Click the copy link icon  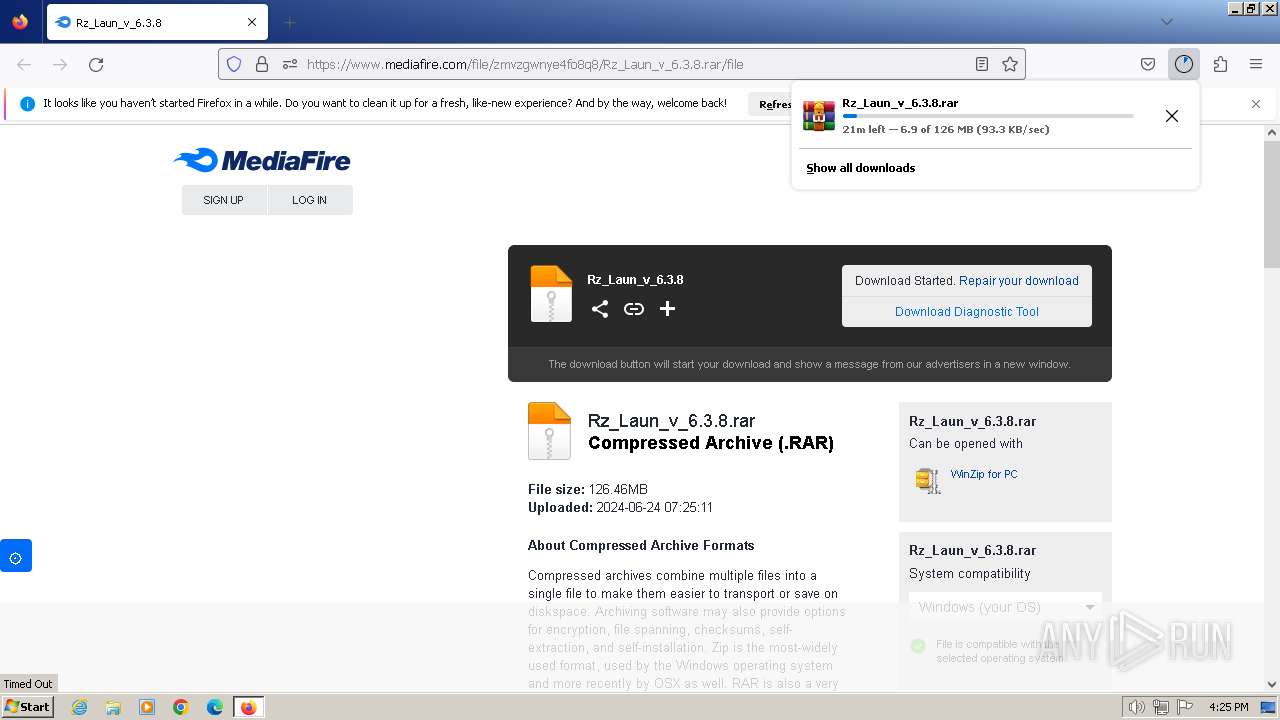click(634, 309)
